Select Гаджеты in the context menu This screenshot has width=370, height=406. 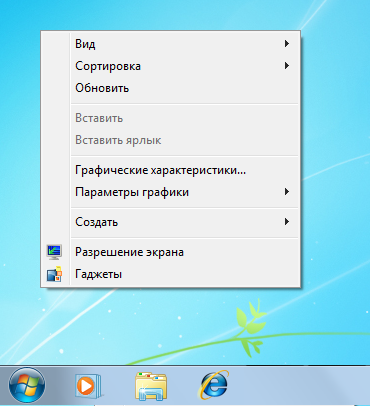click(170, 274)
